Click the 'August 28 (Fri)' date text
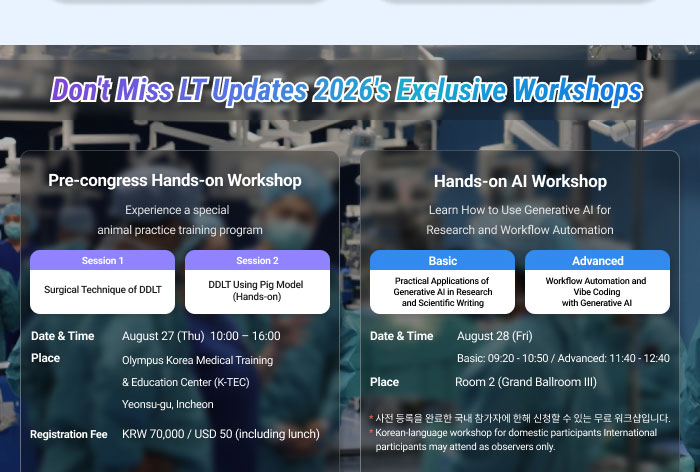Screen dimensions: 700x472 pos(495,336)
